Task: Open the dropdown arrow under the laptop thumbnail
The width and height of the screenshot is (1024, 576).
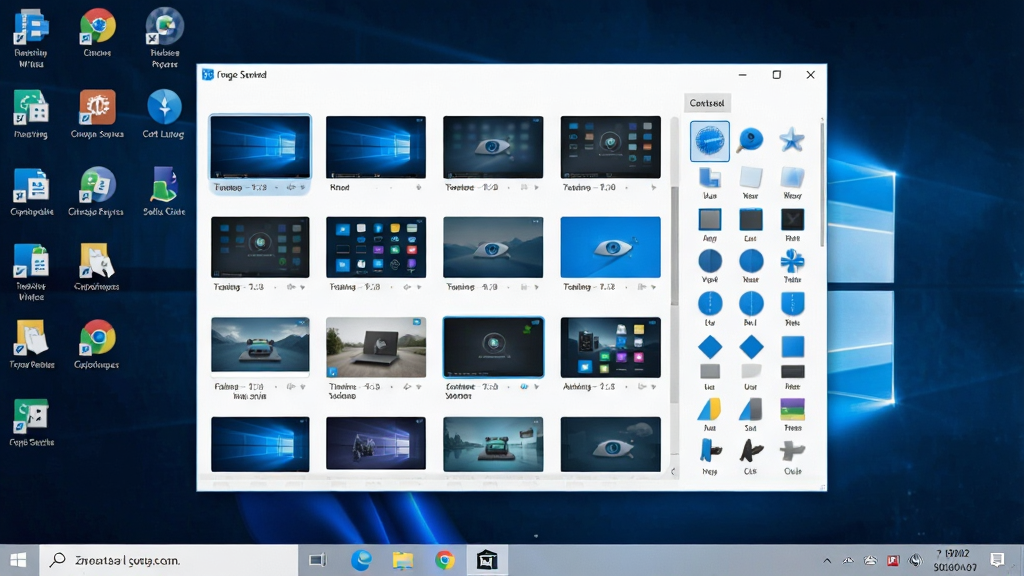Action: [419, 387]
